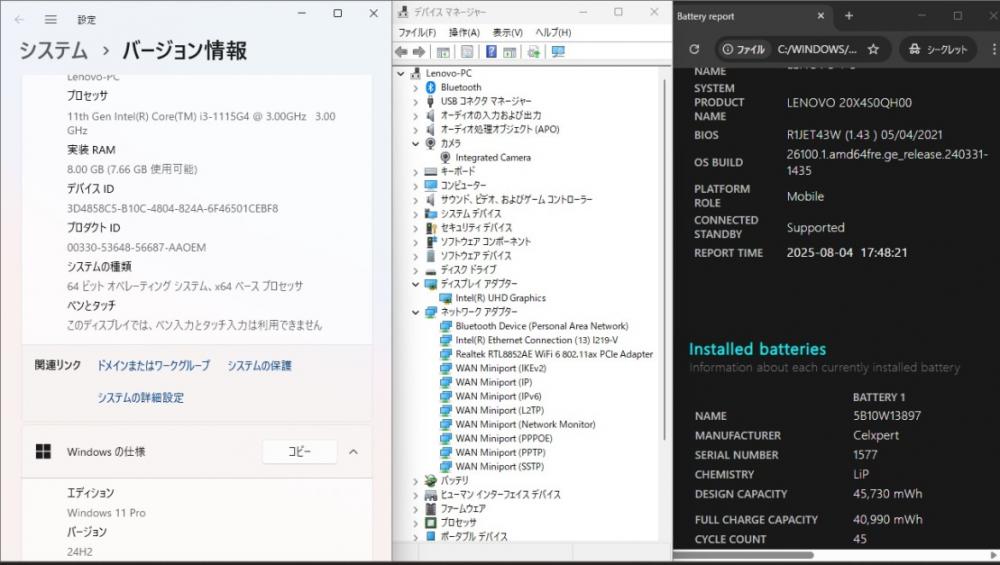The width and height of the screenshot is (1000, 565).
Task: Collapse the カメラ category
Action: 416,143
